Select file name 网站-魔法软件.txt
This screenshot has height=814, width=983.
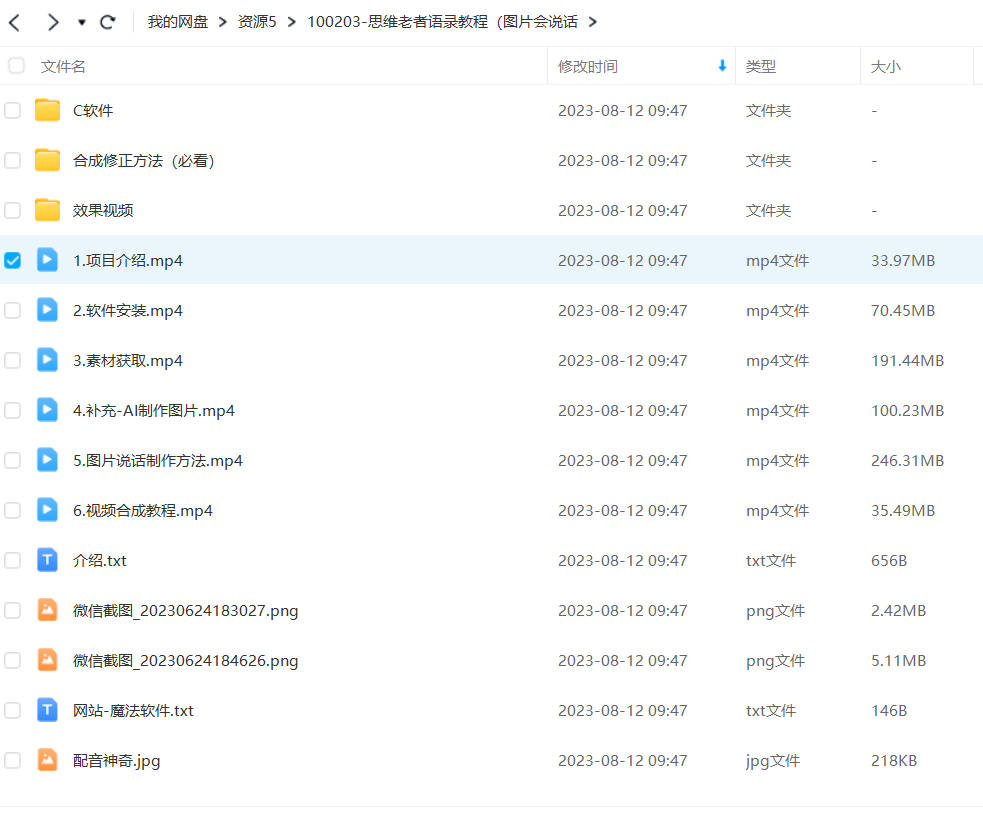133,711
